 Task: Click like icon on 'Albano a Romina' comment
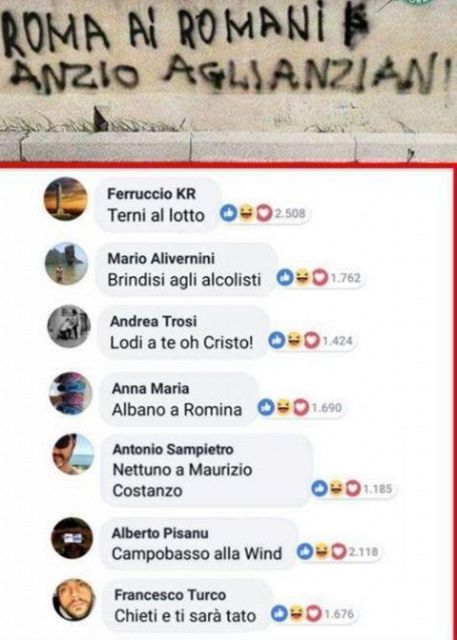266,407
